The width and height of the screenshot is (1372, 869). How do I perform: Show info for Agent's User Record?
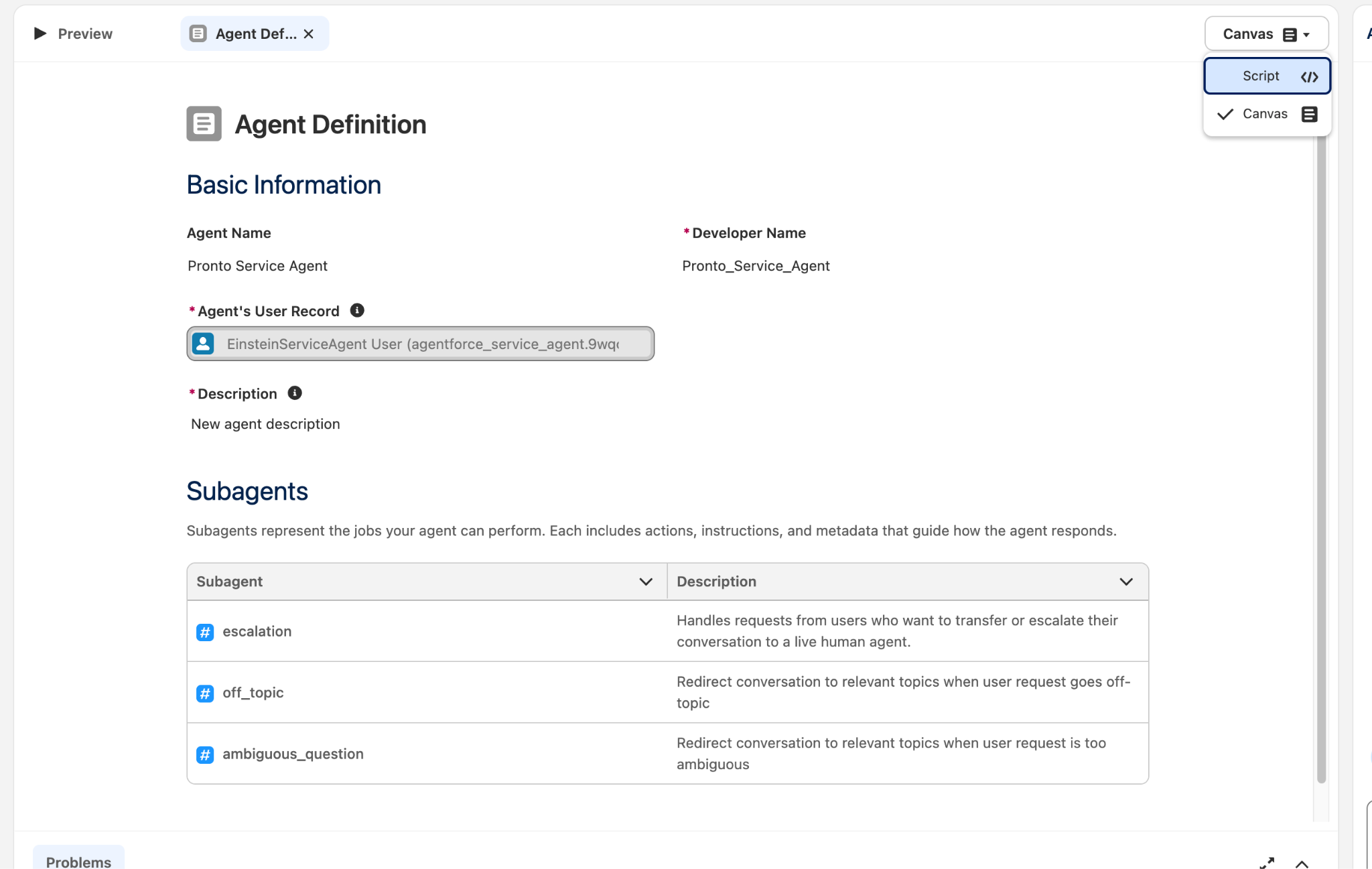pyautogui.click(x=357, y=310)
